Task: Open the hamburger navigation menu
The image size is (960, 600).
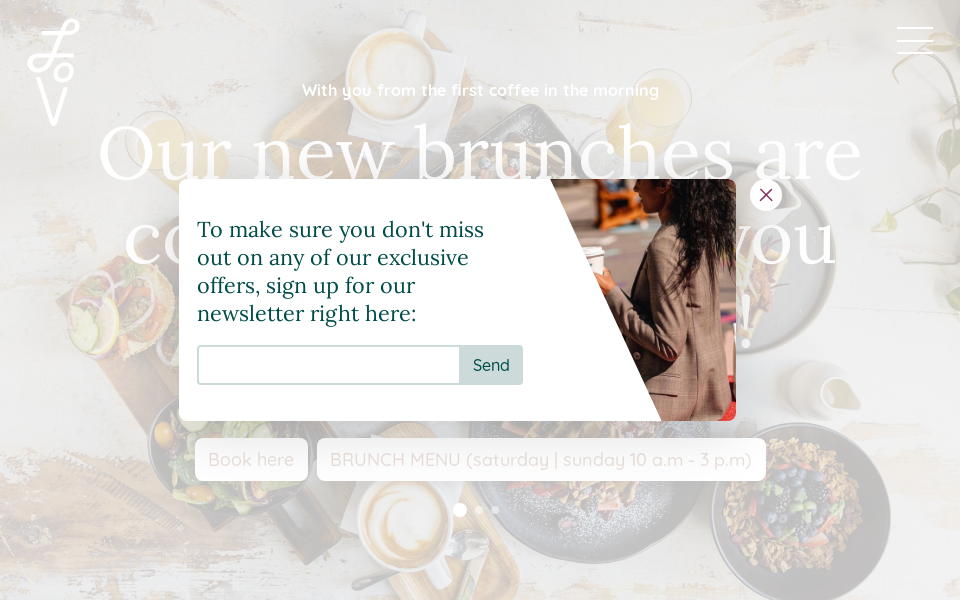Action: coord(915,40)
